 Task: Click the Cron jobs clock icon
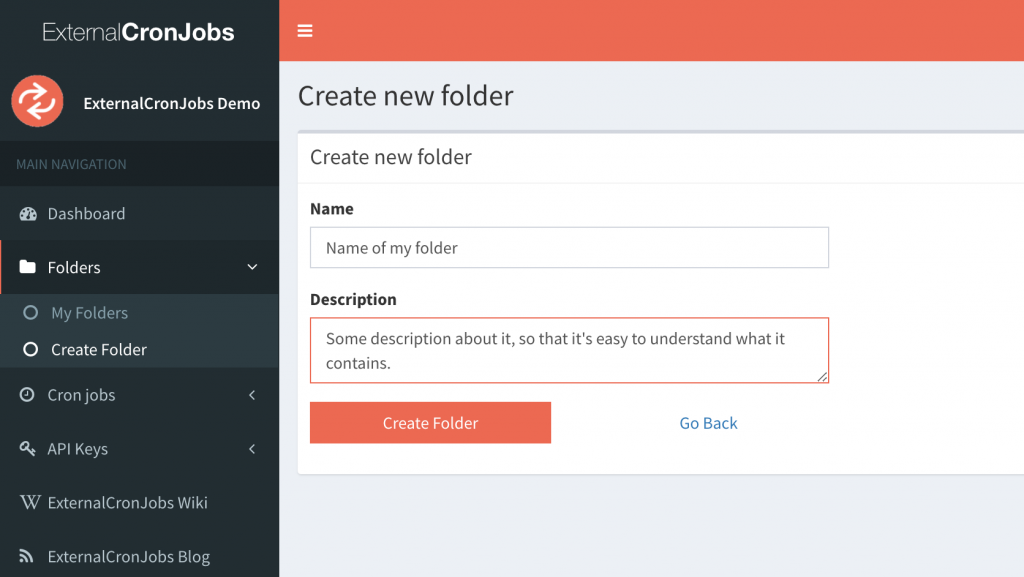point(27,394)
